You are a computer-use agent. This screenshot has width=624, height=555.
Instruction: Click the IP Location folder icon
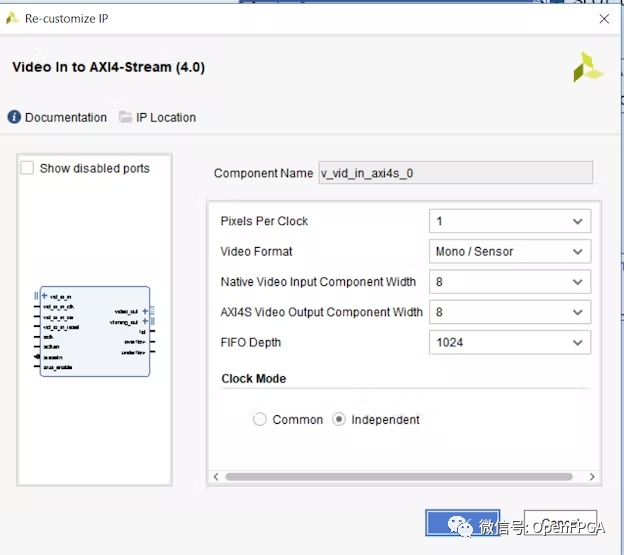125,117
